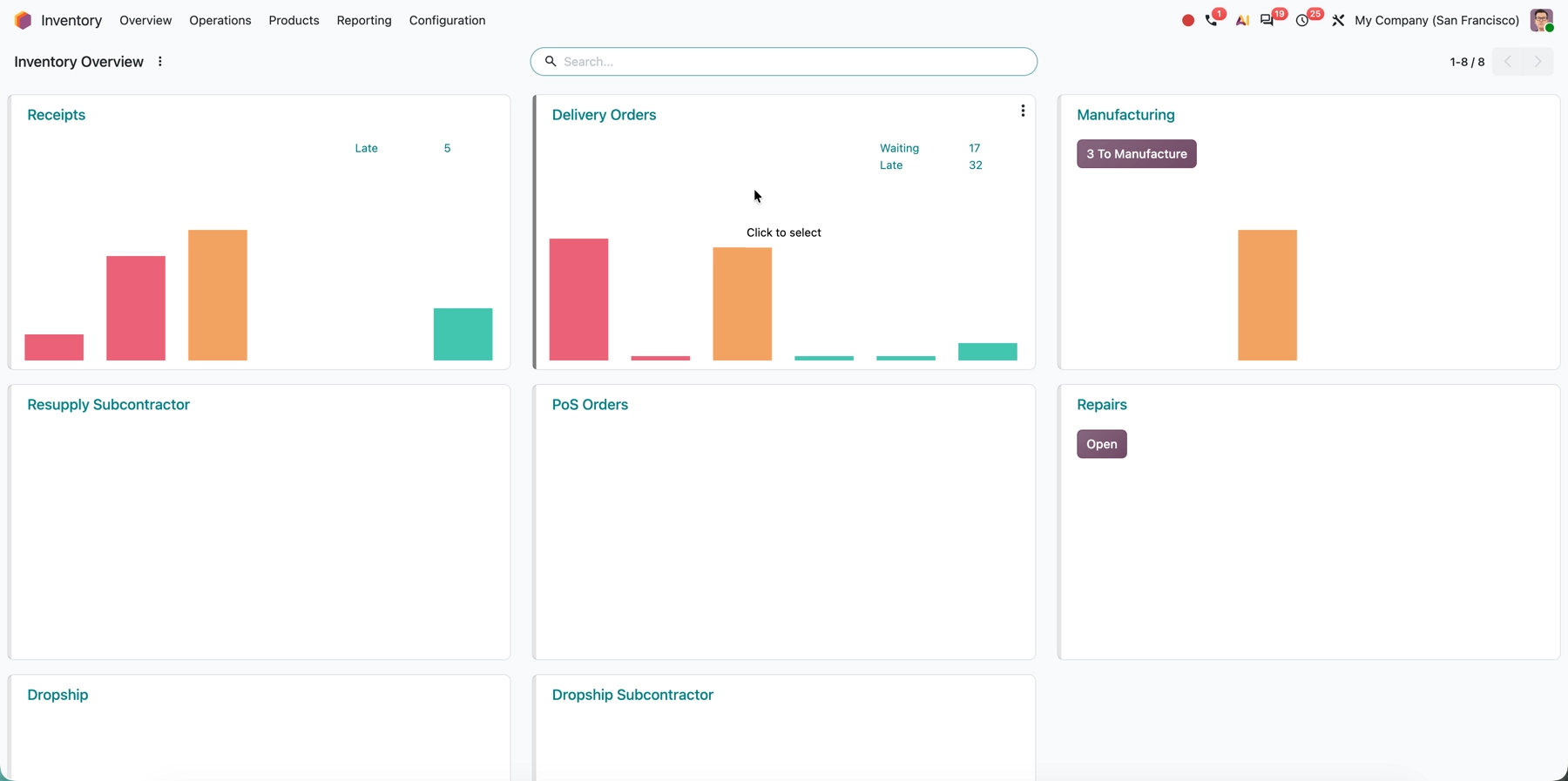Open the Dropship card title
Image resolution: width=1568 pixels, height=781 pixels.
pyautogui.click(x=57, y=695)
